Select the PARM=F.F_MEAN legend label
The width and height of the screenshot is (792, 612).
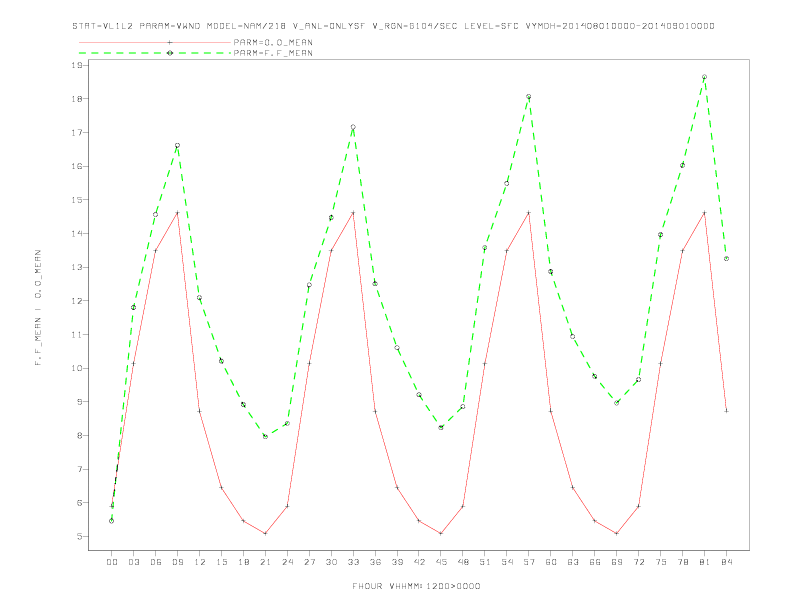pyautogui.click(x=273, y=53)
